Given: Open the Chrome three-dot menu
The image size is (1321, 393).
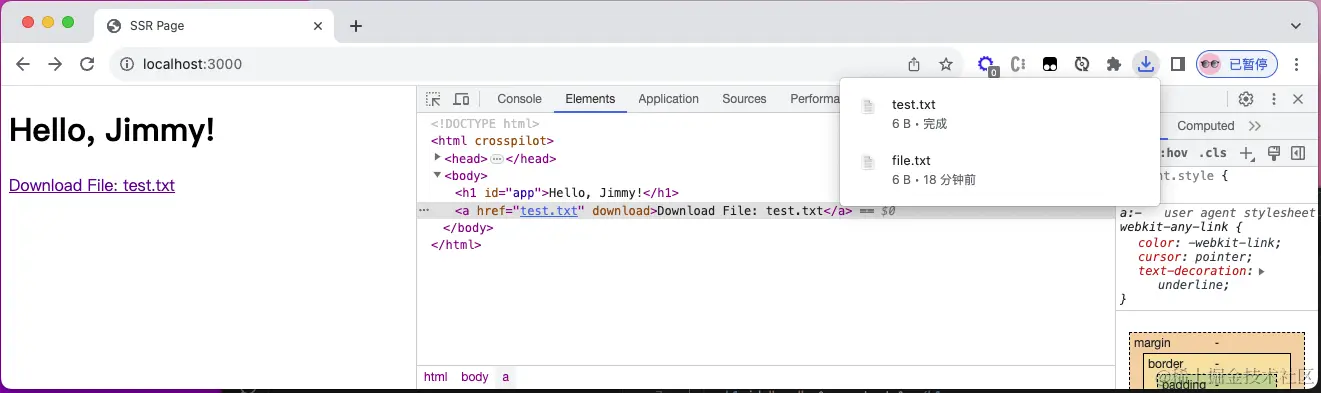Looking at the screenshot, I should point(1297,64).
